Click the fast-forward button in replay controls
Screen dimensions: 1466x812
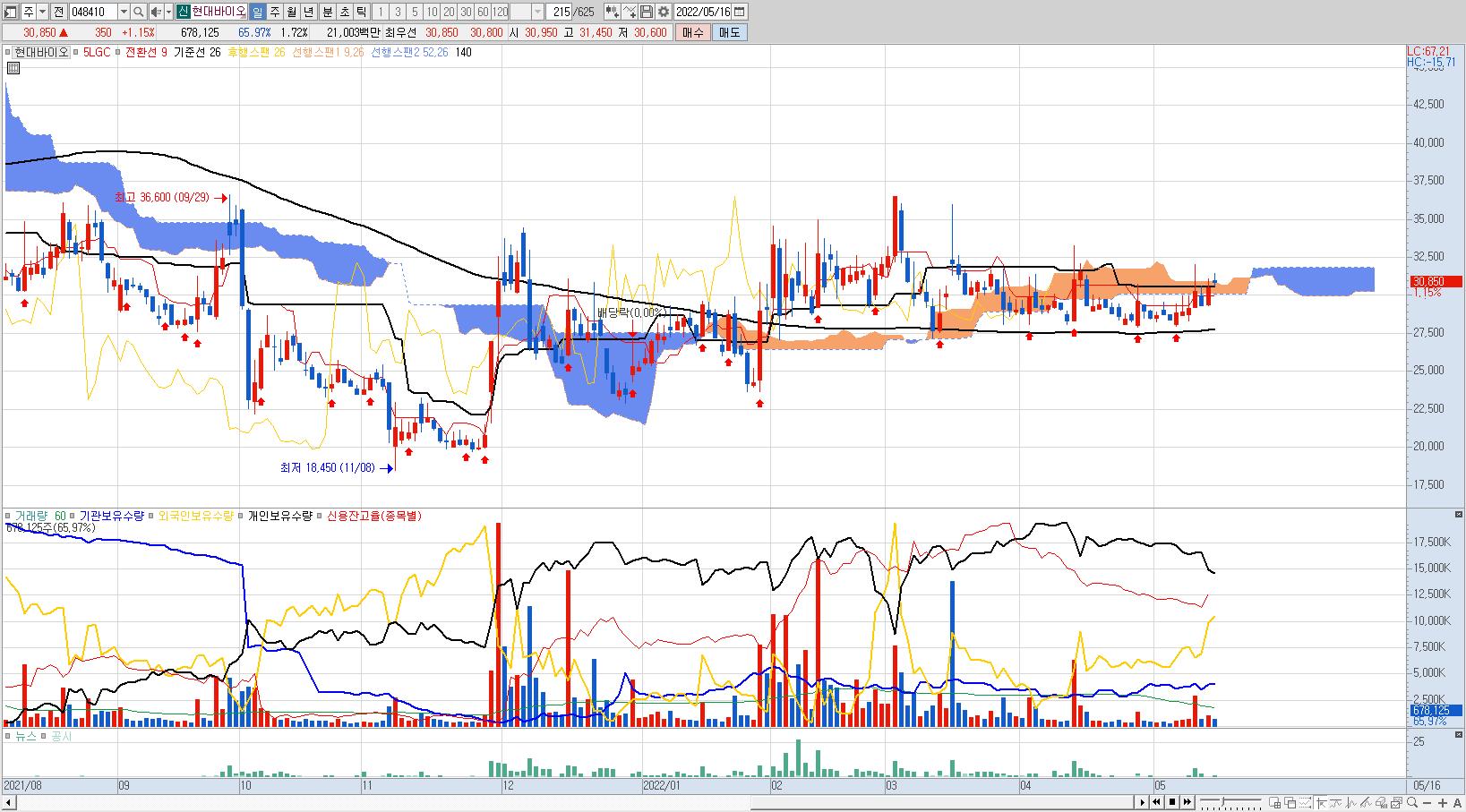pos(1187,802)
